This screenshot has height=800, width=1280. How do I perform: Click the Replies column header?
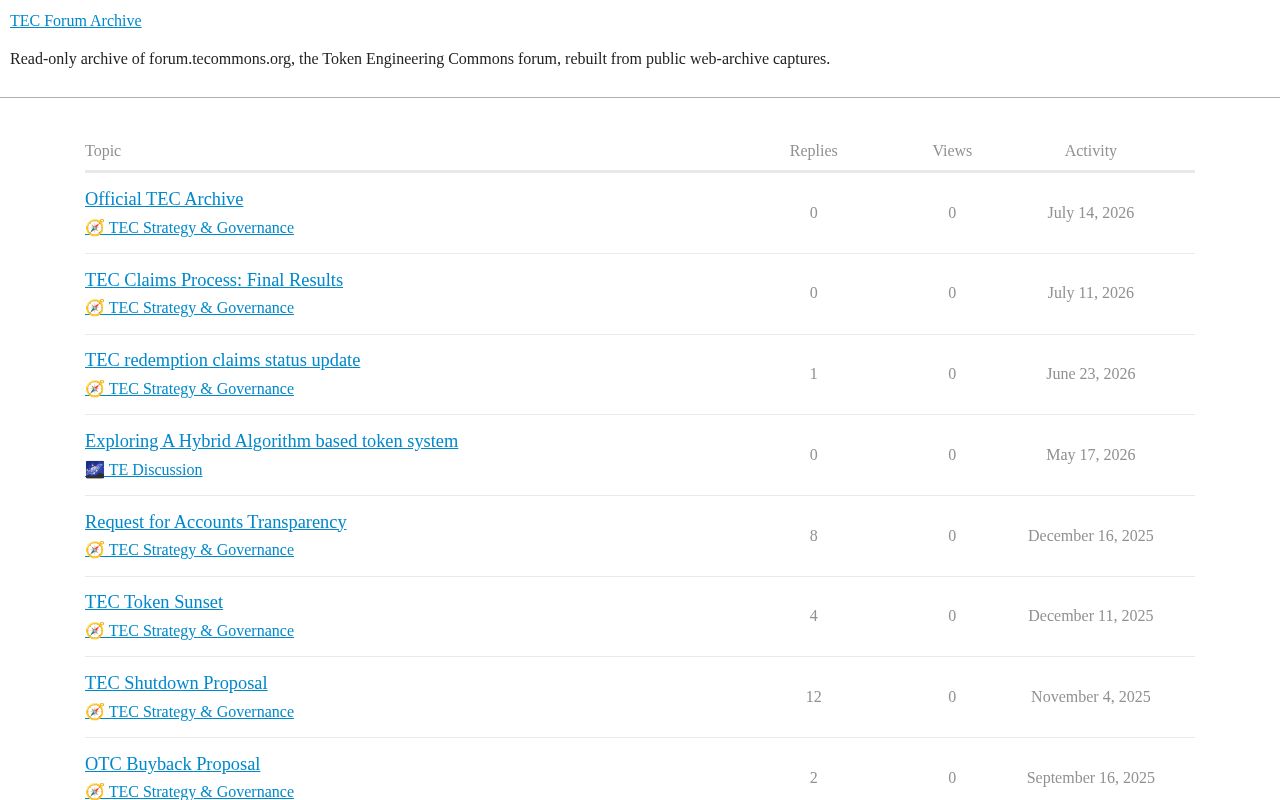click(813, 151)
